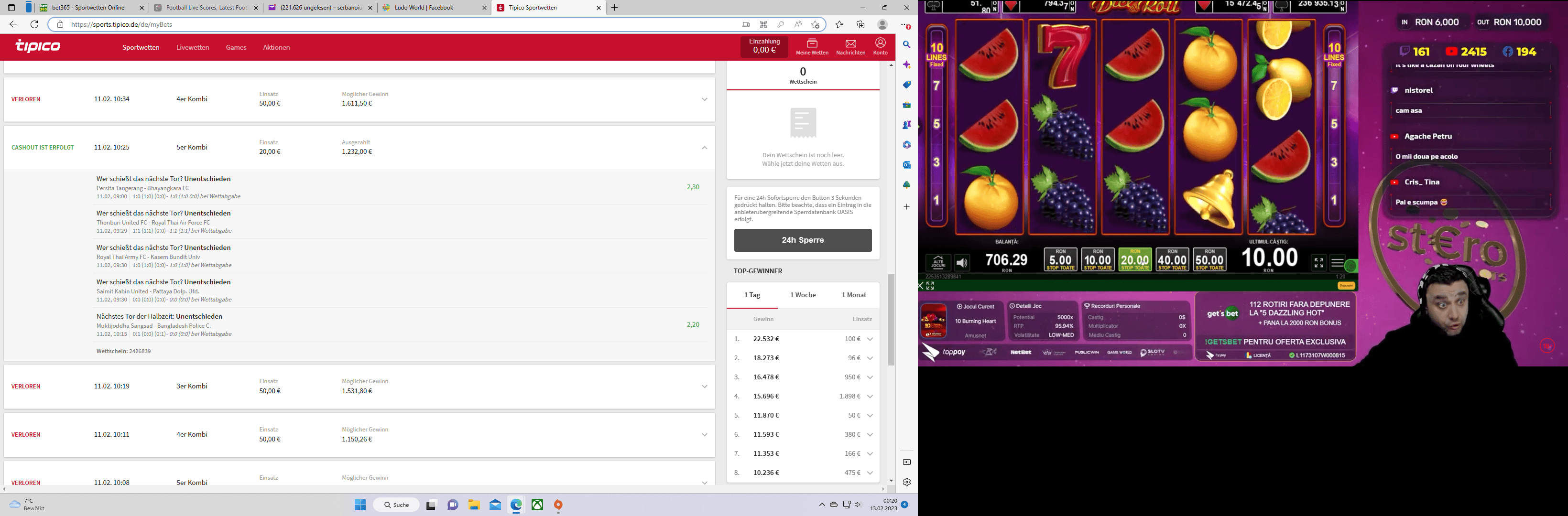The image size is (1568, 516).
Task: Bet RON 50.00 in the slot game
Action: pyautogui.click(x=1209, y=259)
